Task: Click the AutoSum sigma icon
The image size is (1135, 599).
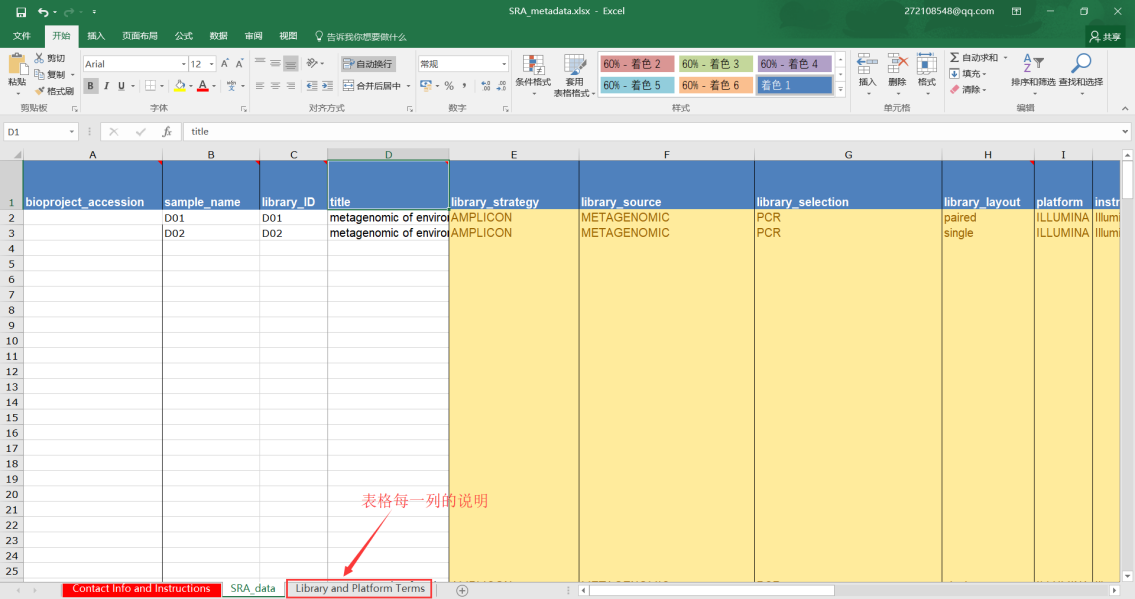Action: [x=955, y=58]
